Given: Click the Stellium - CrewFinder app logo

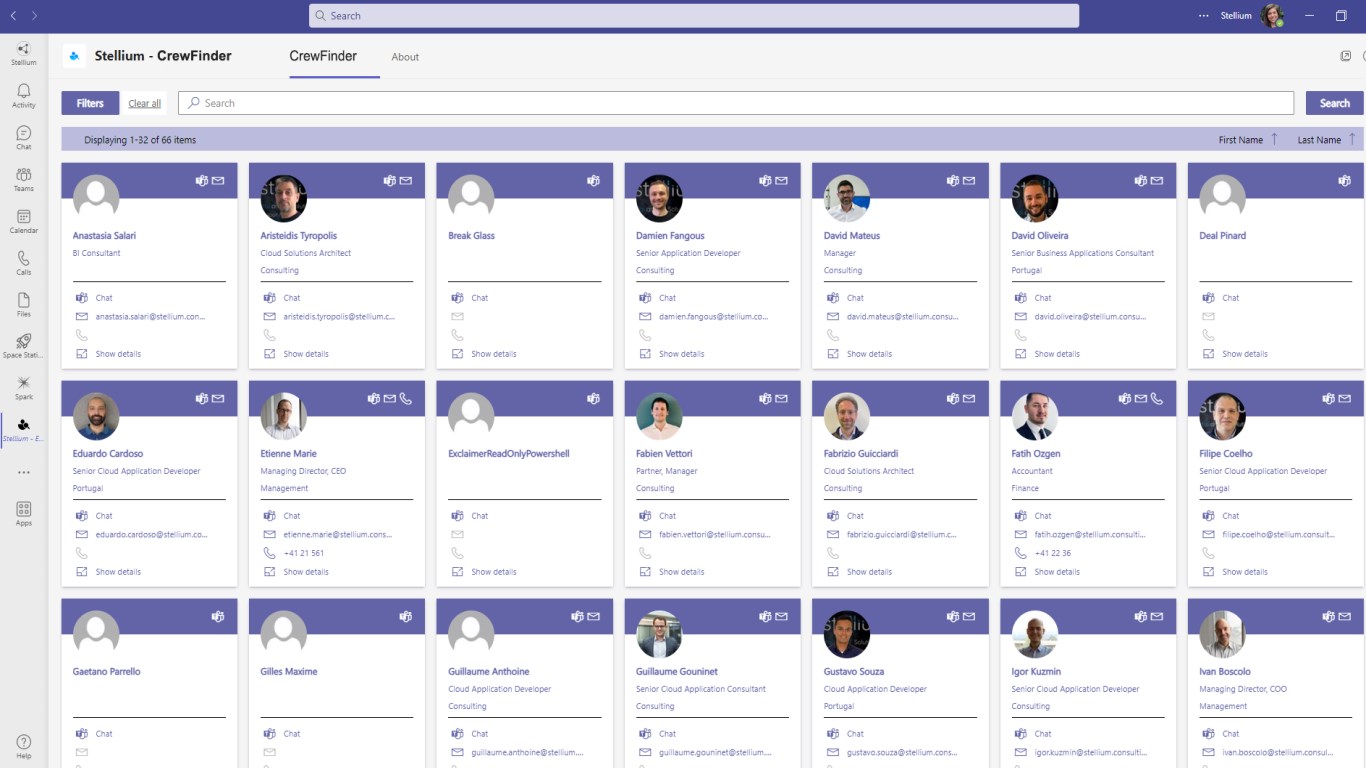Looking at the screenshot, I should coord(74,56).
